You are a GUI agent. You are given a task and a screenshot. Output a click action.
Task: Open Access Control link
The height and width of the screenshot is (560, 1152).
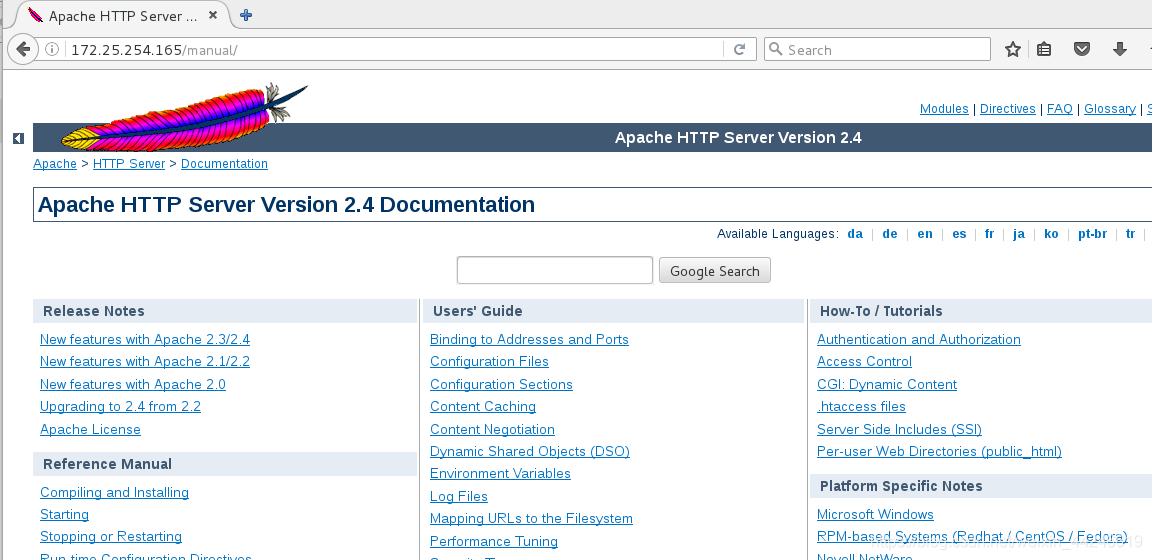coord(864,362)
